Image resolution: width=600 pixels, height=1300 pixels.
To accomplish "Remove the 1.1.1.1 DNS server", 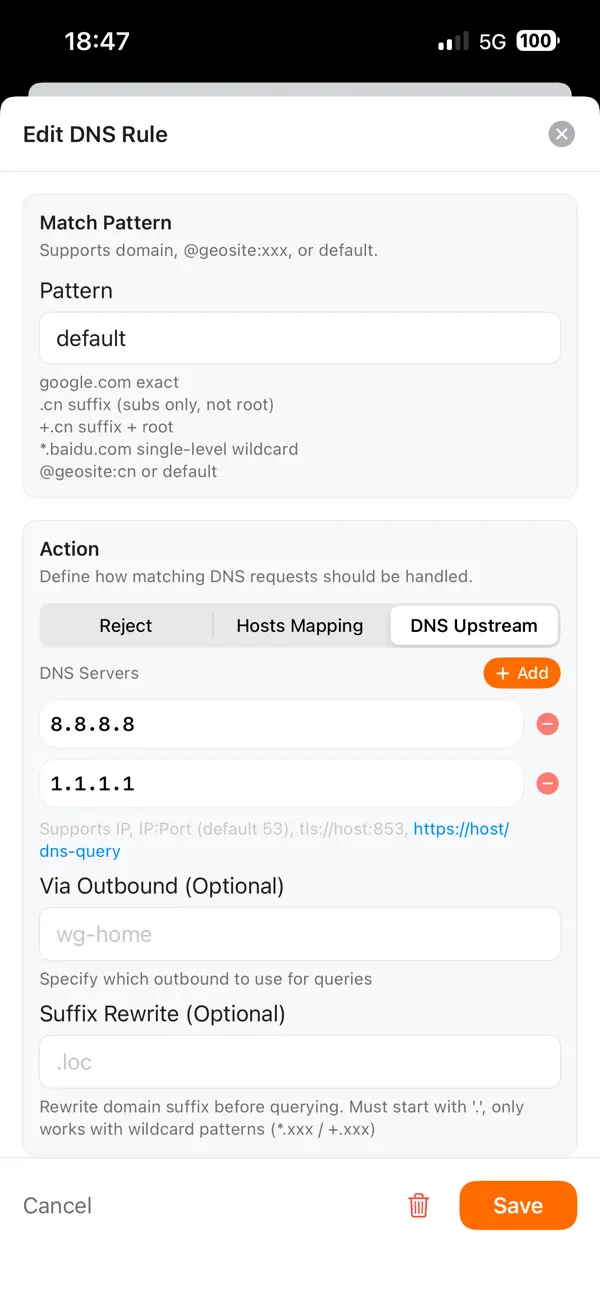I will (x=548, y=783).
